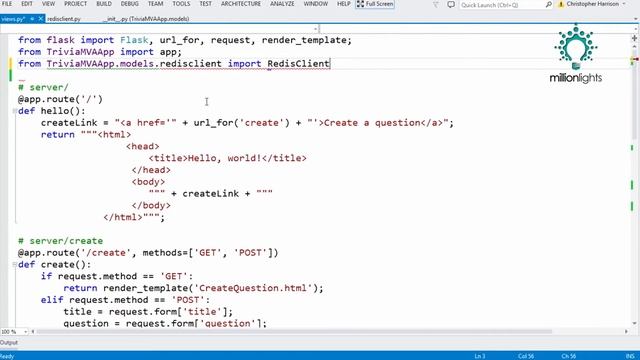
Task: Exit Full Screen mode via button
Action: [375, 4]
